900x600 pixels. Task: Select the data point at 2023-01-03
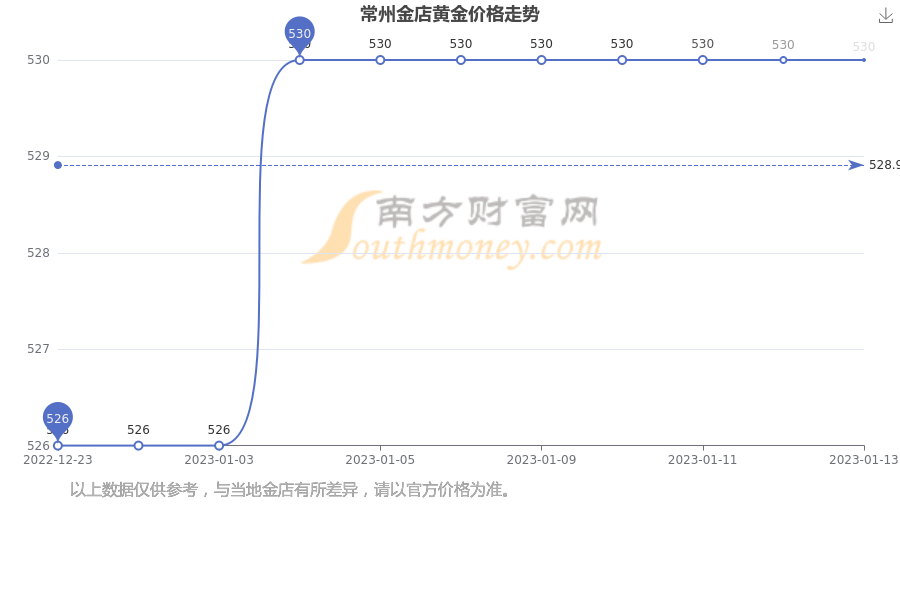coord(219,446)
